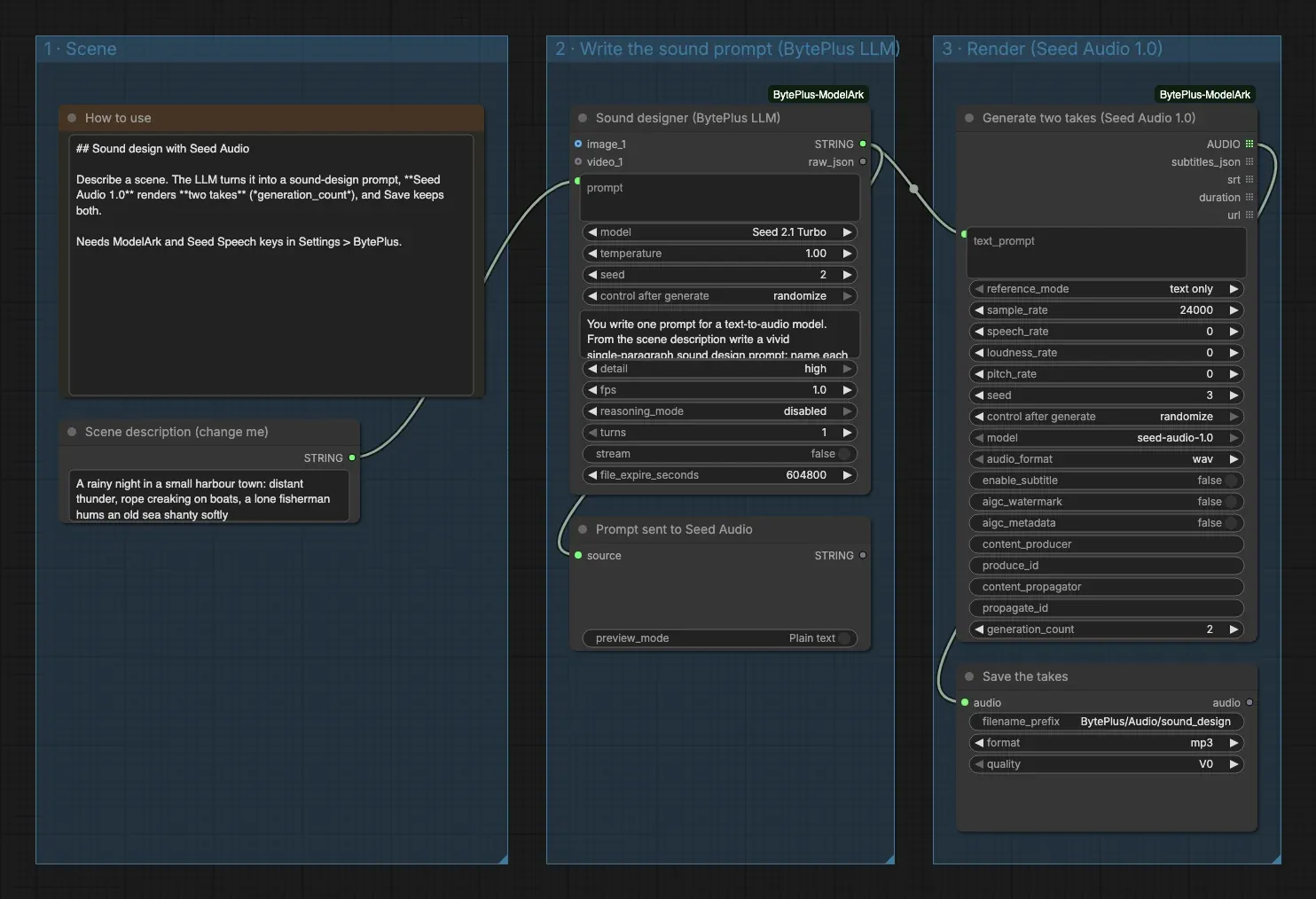Click the duration output slot
Image resolution: width=1316 pixels, height=899 pixels.
click(1249, 197)
